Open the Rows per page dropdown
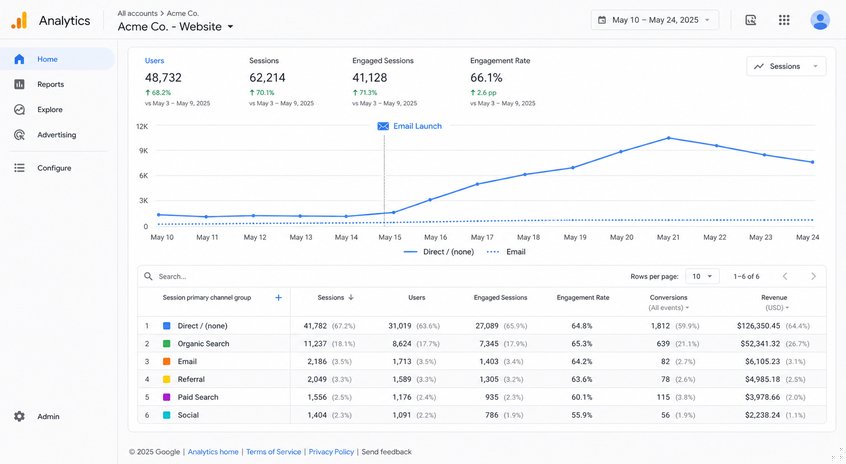 702,276
